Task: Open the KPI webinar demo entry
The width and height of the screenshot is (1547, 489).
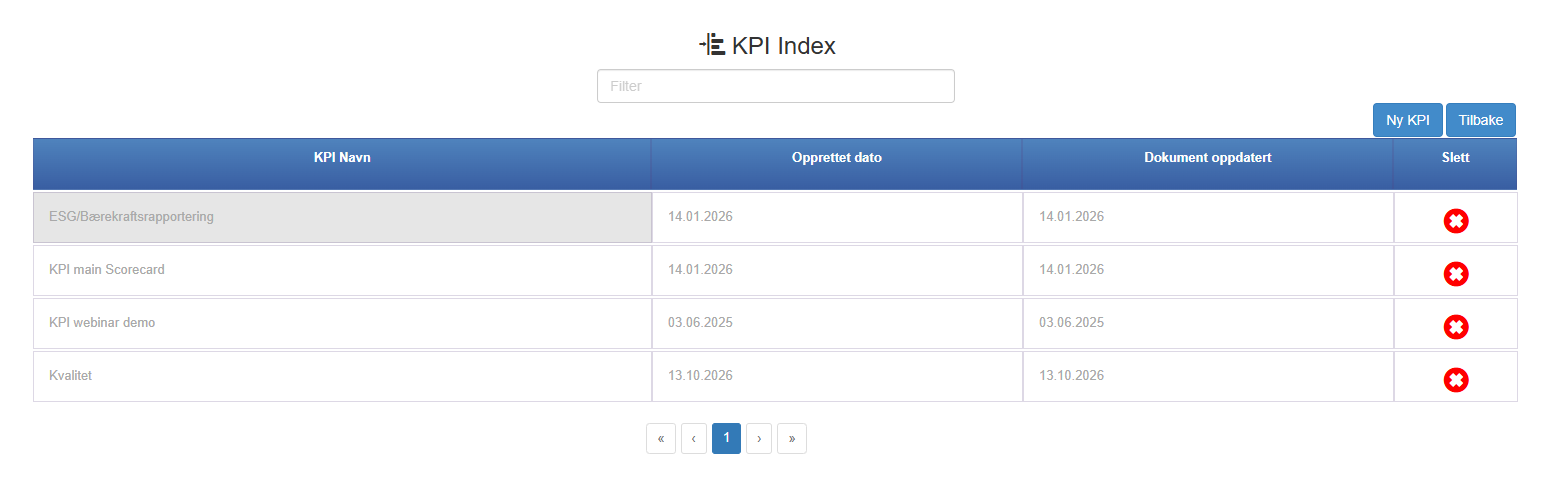Action: (342, 323)
